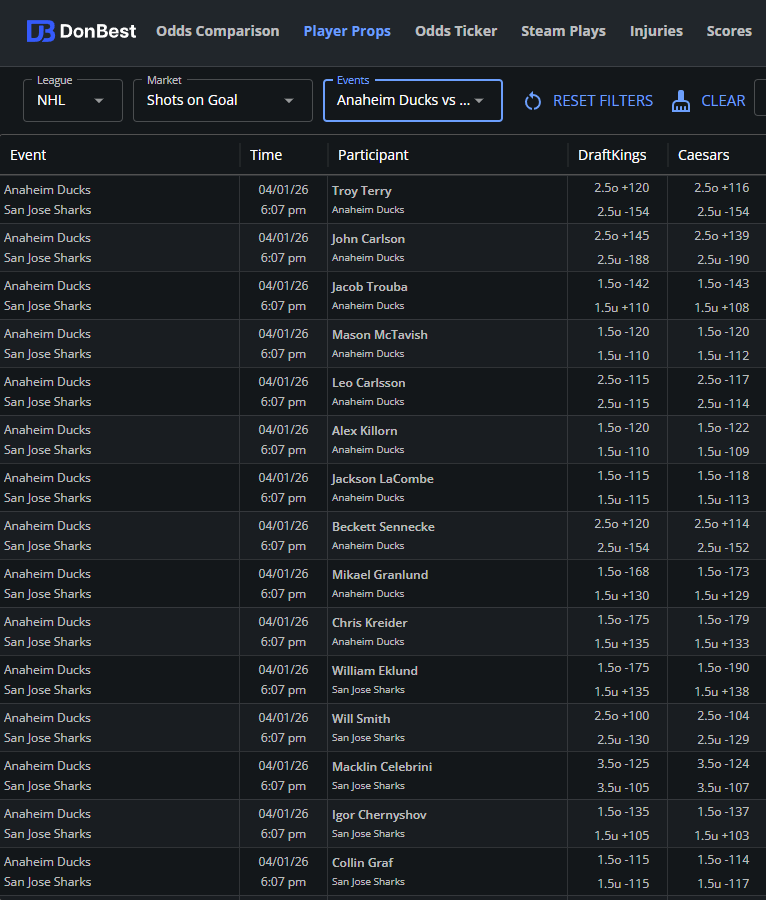
Task: Click the RESET FILTERS button
Action: point(602,101)
